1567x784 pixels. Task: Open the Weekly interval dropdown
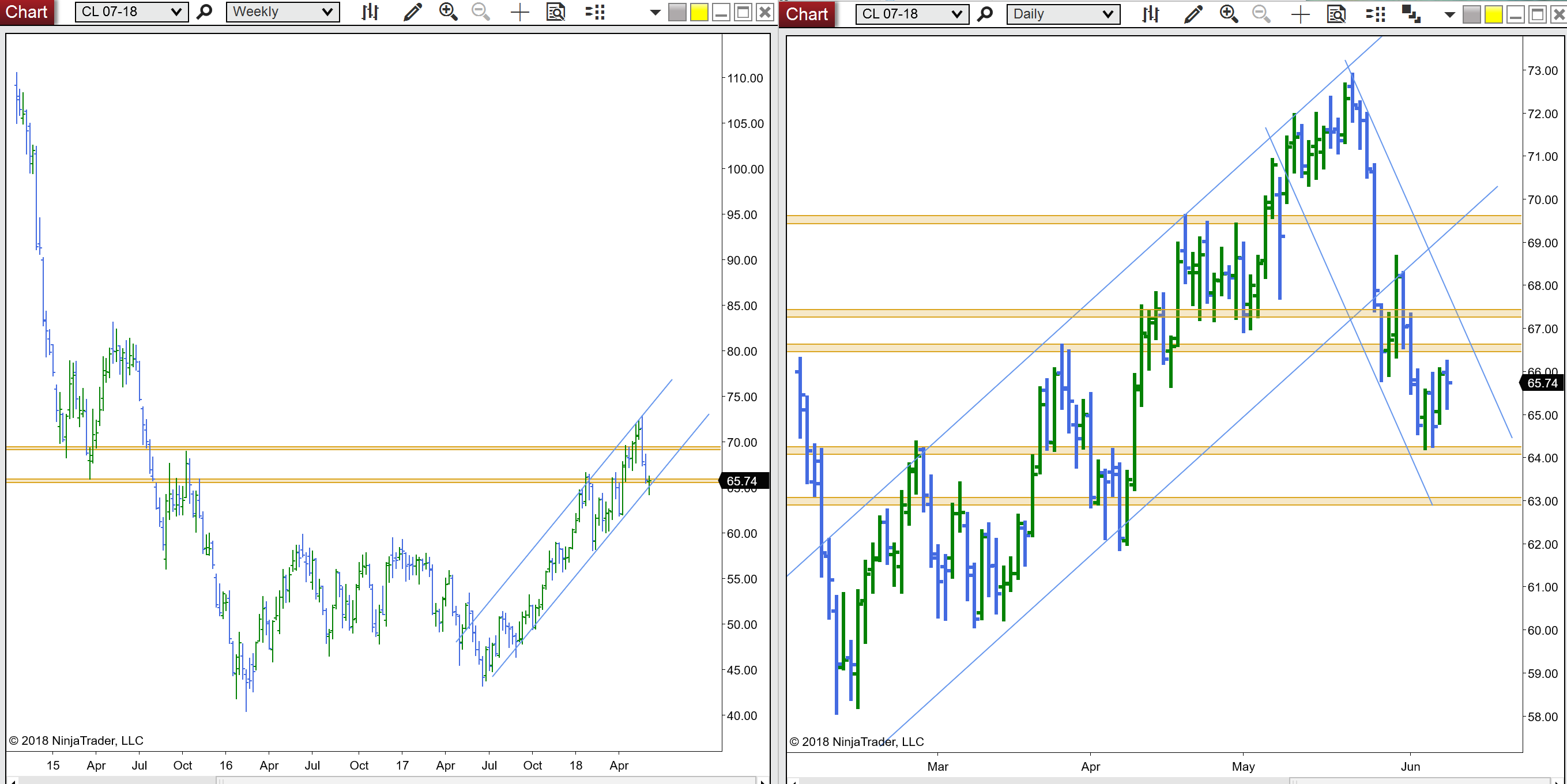[x=283, y=12]
